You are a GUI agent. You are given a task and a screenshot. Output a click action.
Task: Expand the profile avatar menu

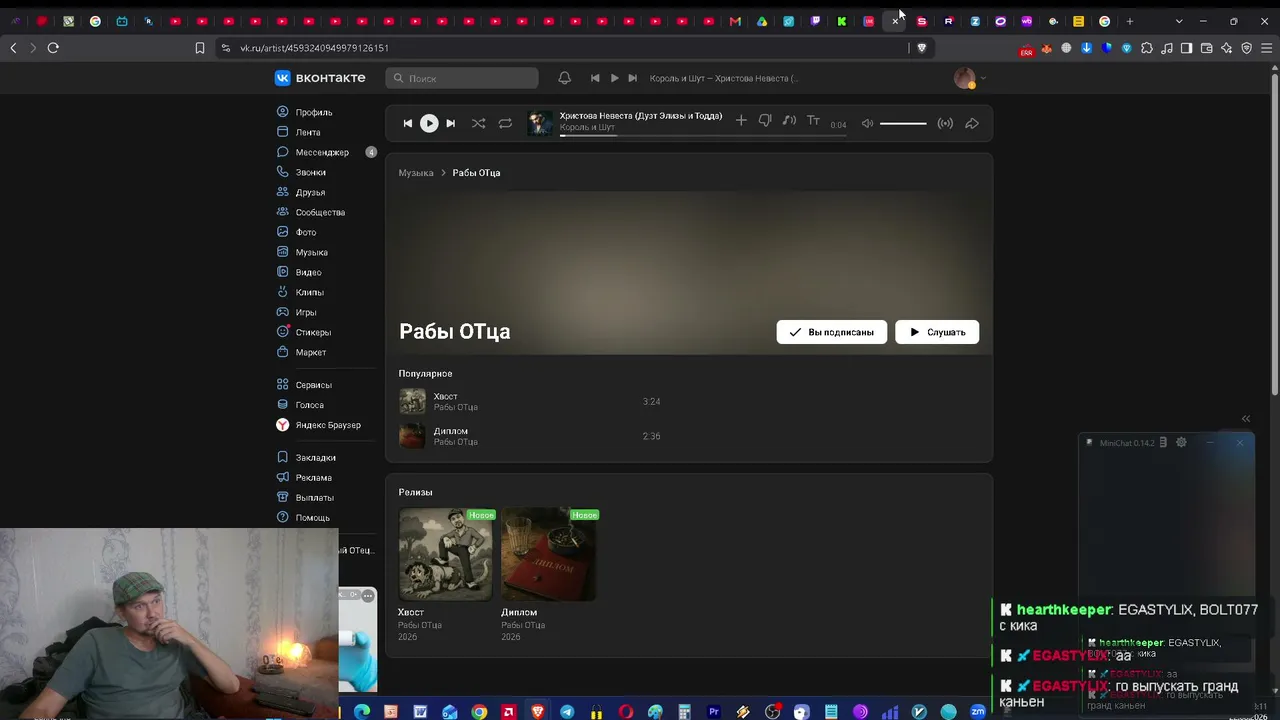pyautogui.click(x=968, y=78)
